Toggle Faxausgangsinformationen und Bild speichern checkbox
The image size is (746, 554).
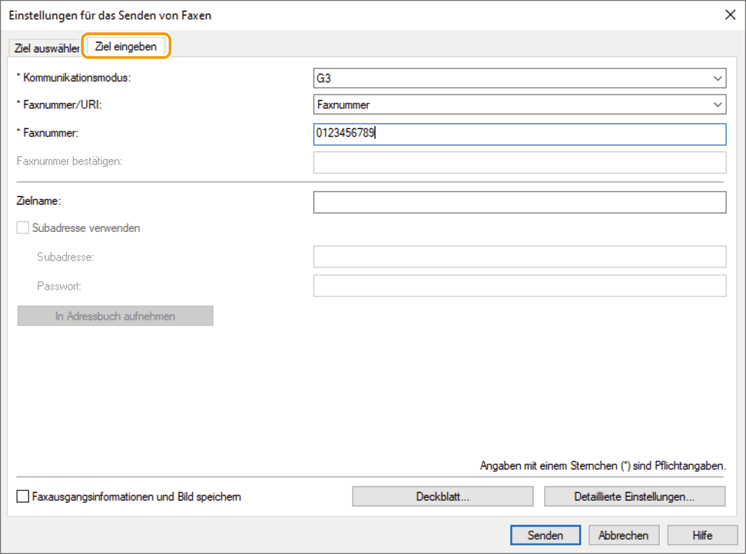coord(24,496)
